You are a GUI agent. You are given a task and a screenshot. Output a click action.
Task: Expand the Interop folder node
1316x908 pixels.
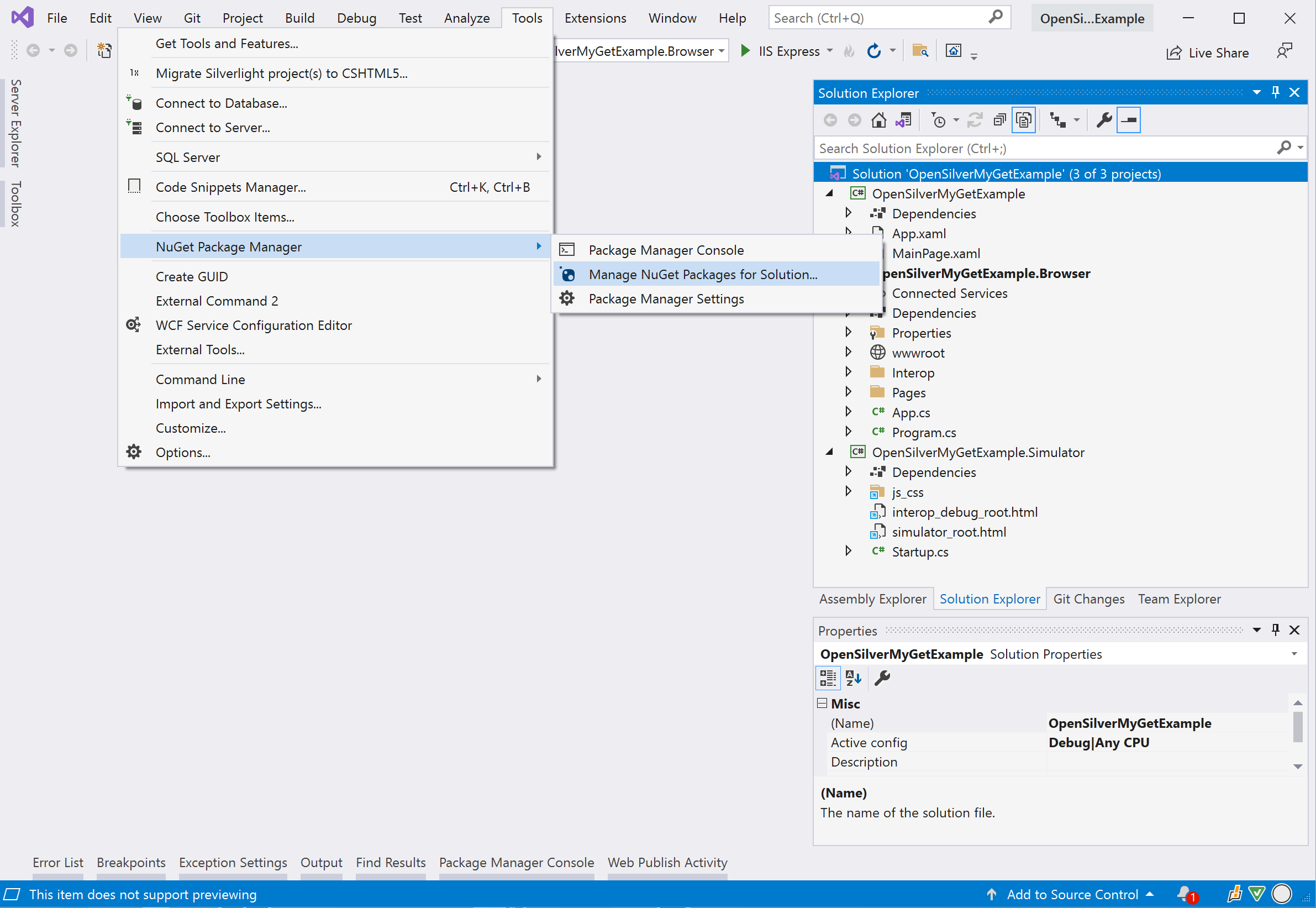pyautogui.click(x=848, y=372)
